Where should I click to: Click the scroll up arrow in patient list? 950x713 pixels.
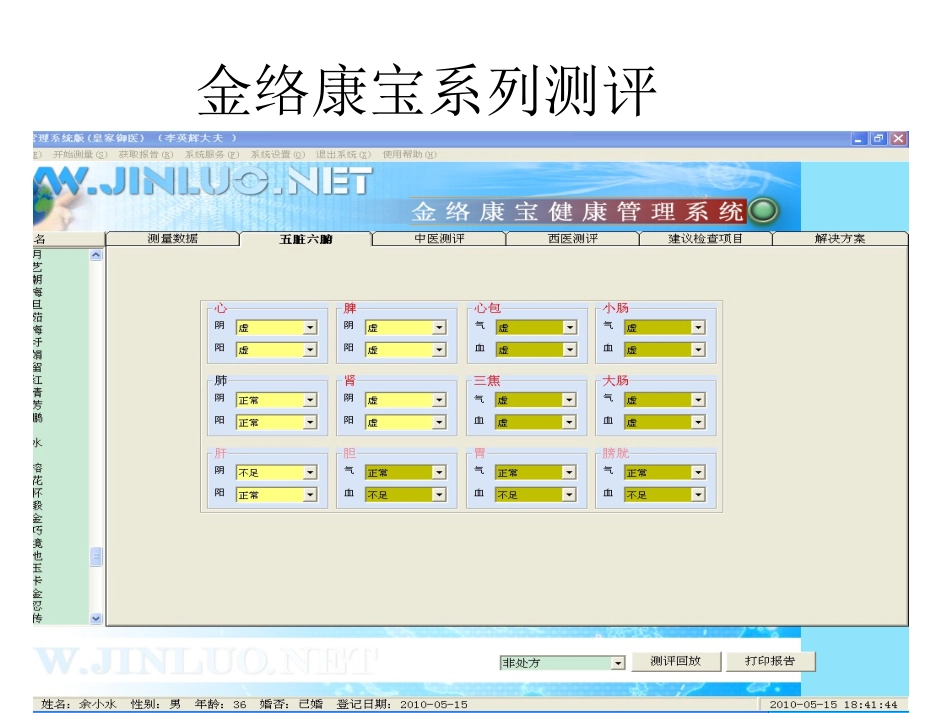pos(96,255)
